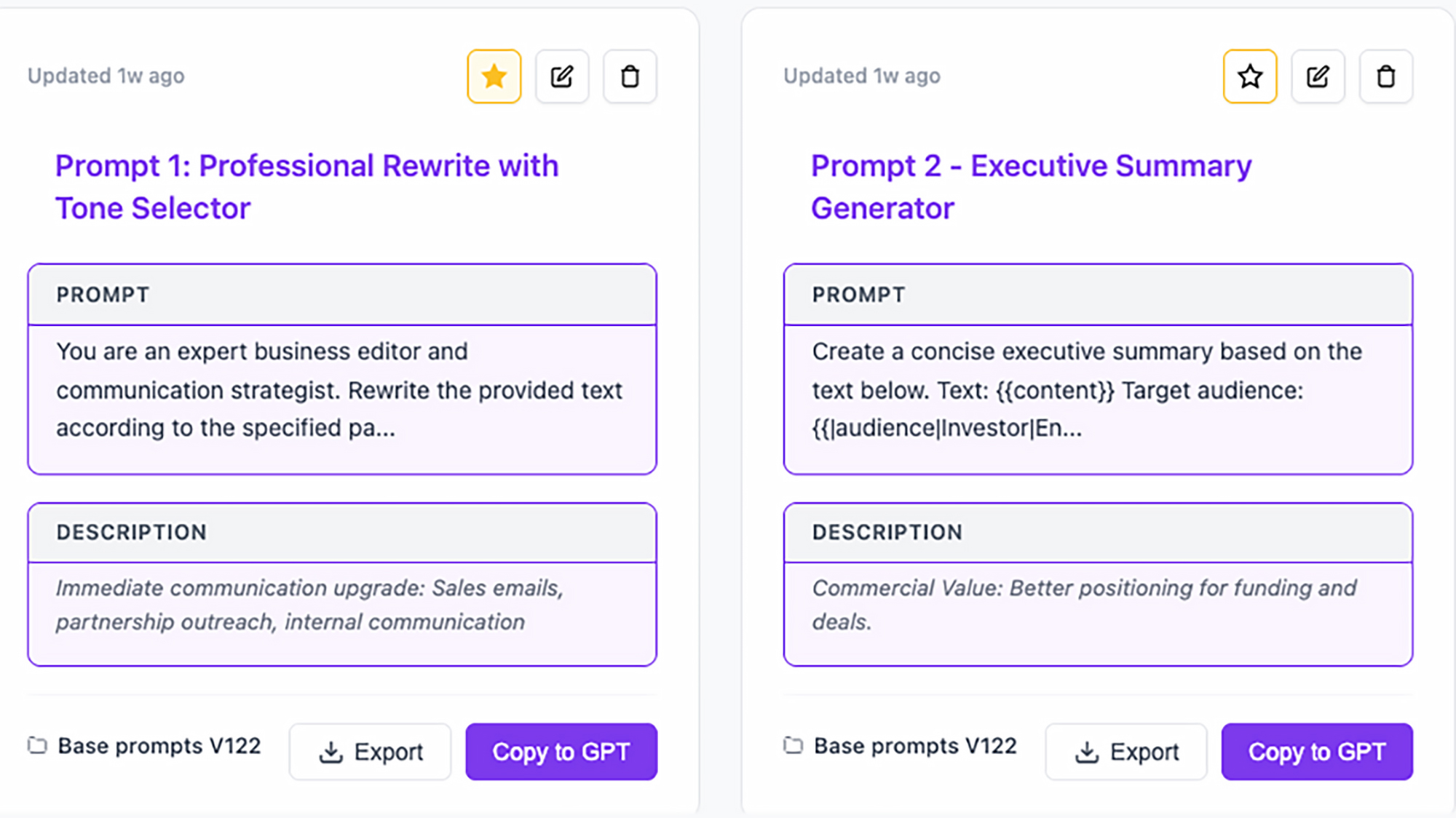
Task: Open Prompt 1: Professional Rewrite with Tone Selector
Action: coord(306,186)
